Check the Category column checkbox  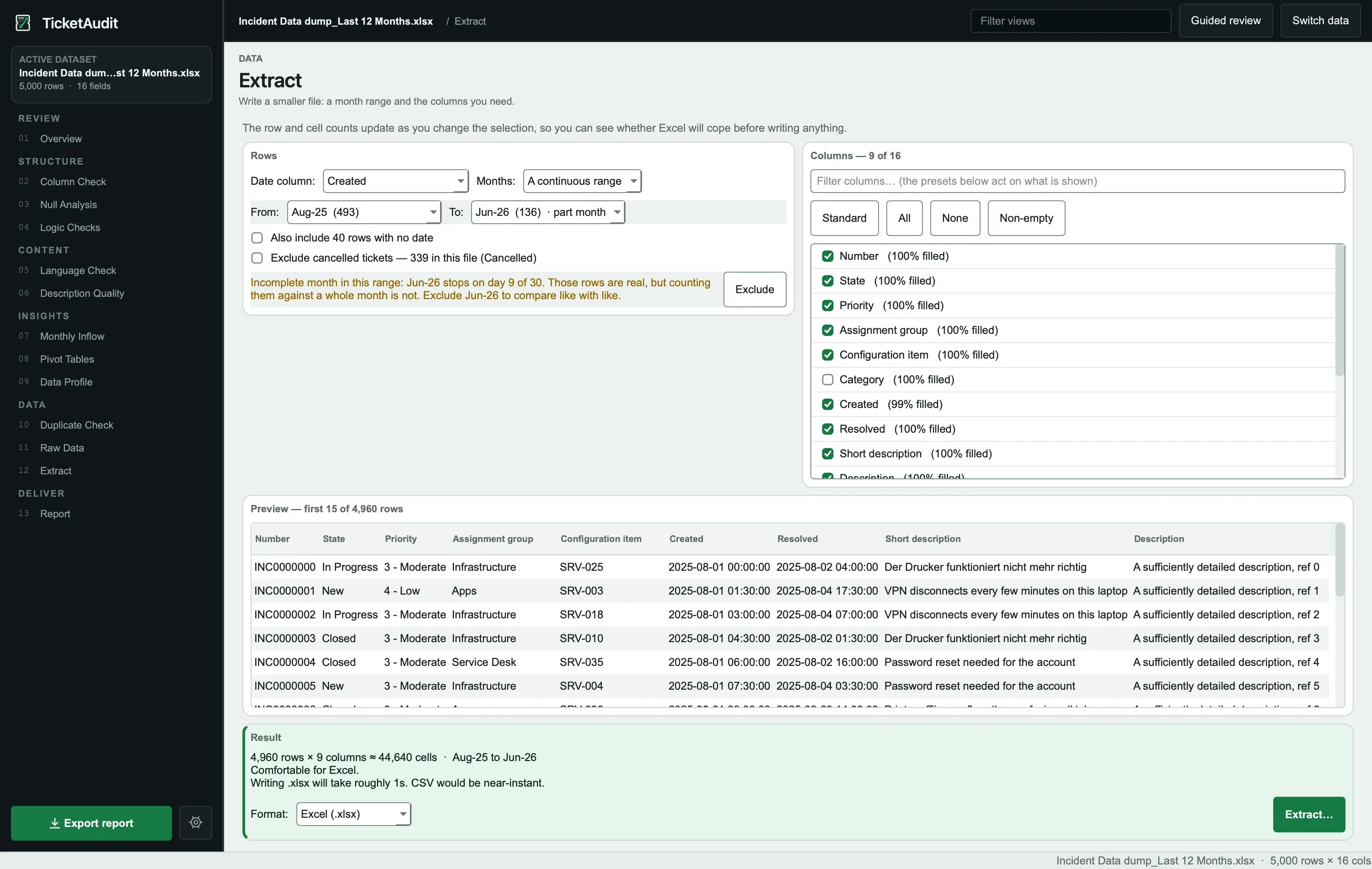[x=828, y=380]
